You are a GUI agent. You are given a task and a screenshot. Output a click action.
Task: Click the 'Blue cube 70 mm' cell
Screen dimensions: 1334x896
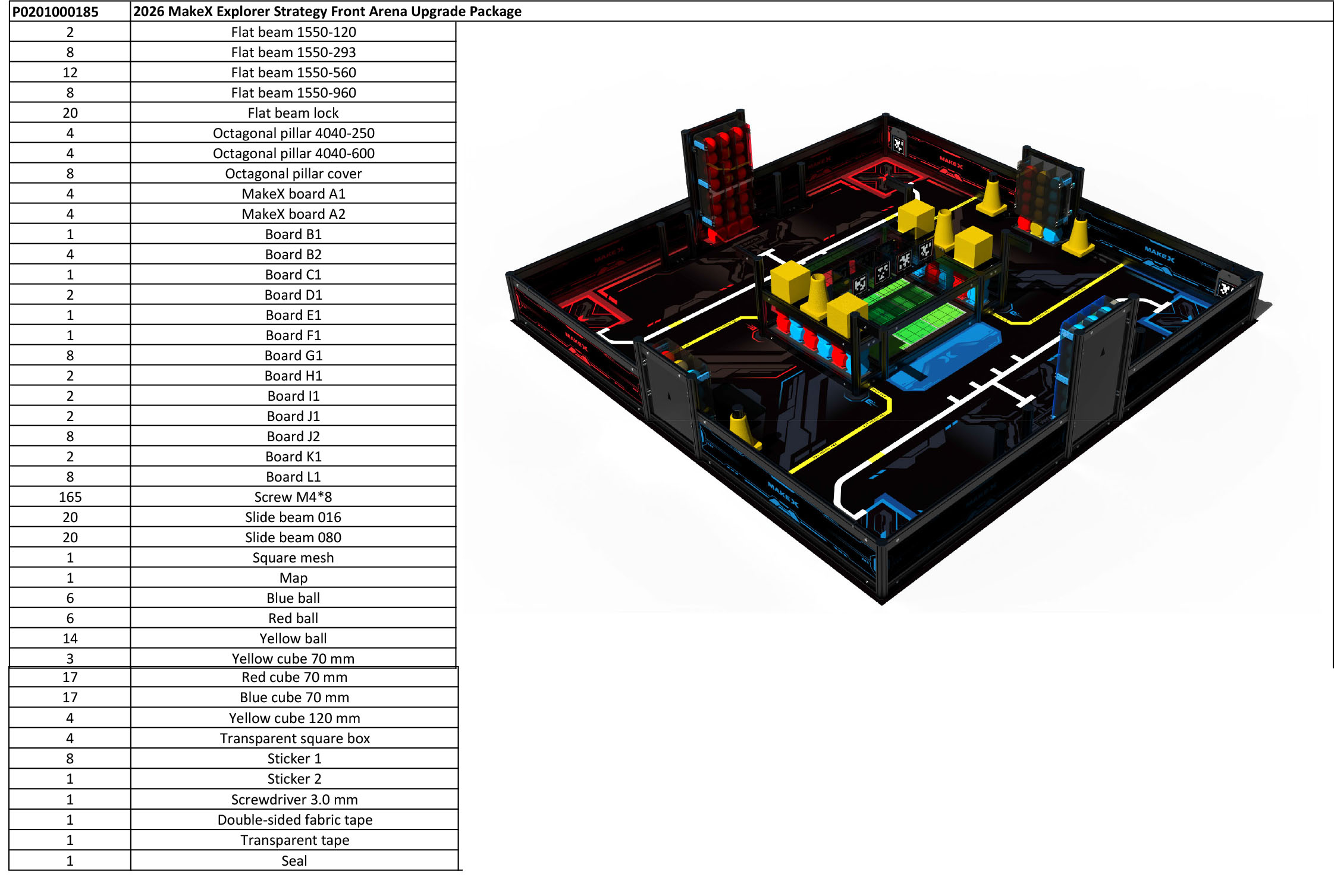[294, 697]
